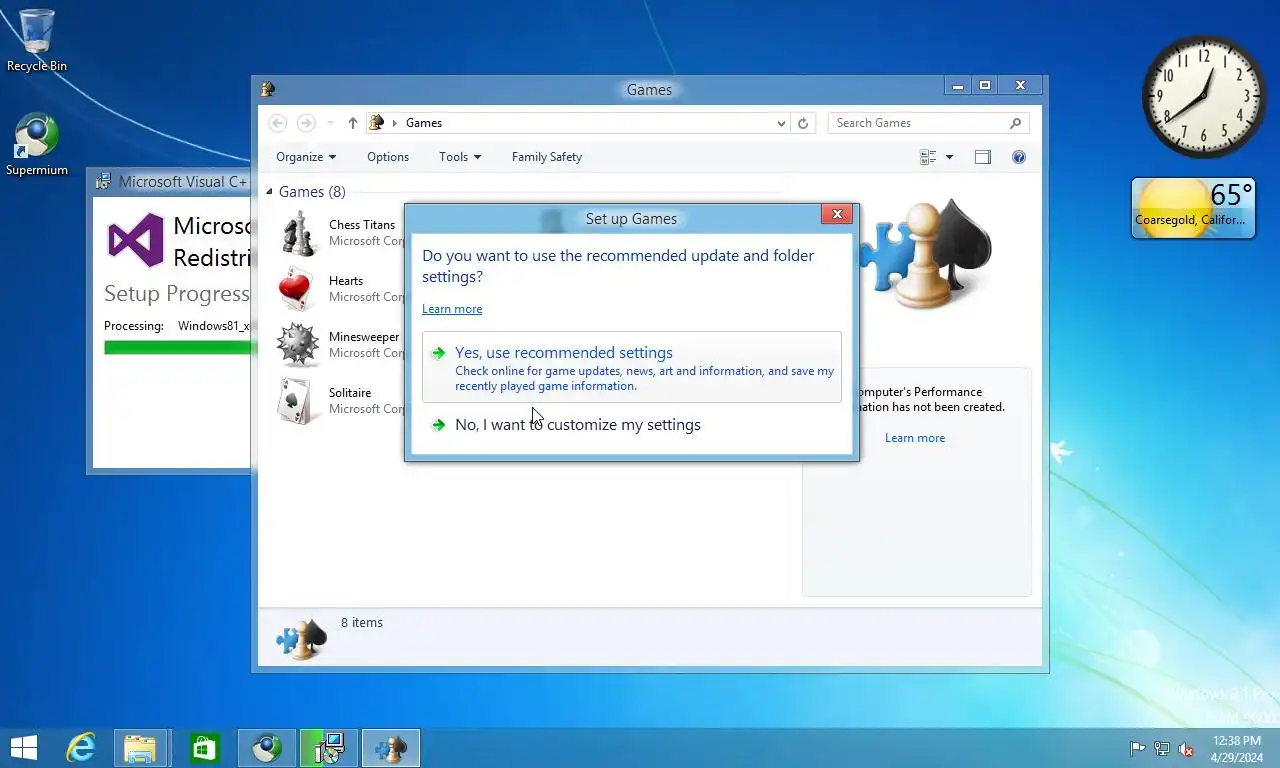Close the Set up Games dialog
1280x768 pixels.
[x=837, y=214]
